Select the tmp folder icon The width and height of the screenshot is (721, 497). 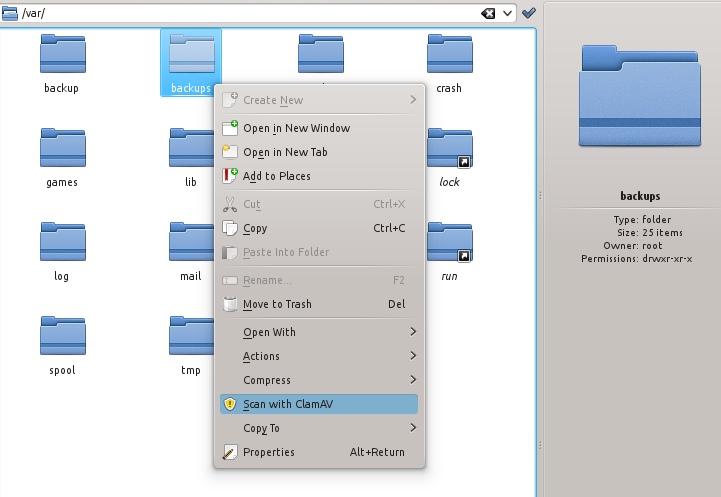pos(191,336)
